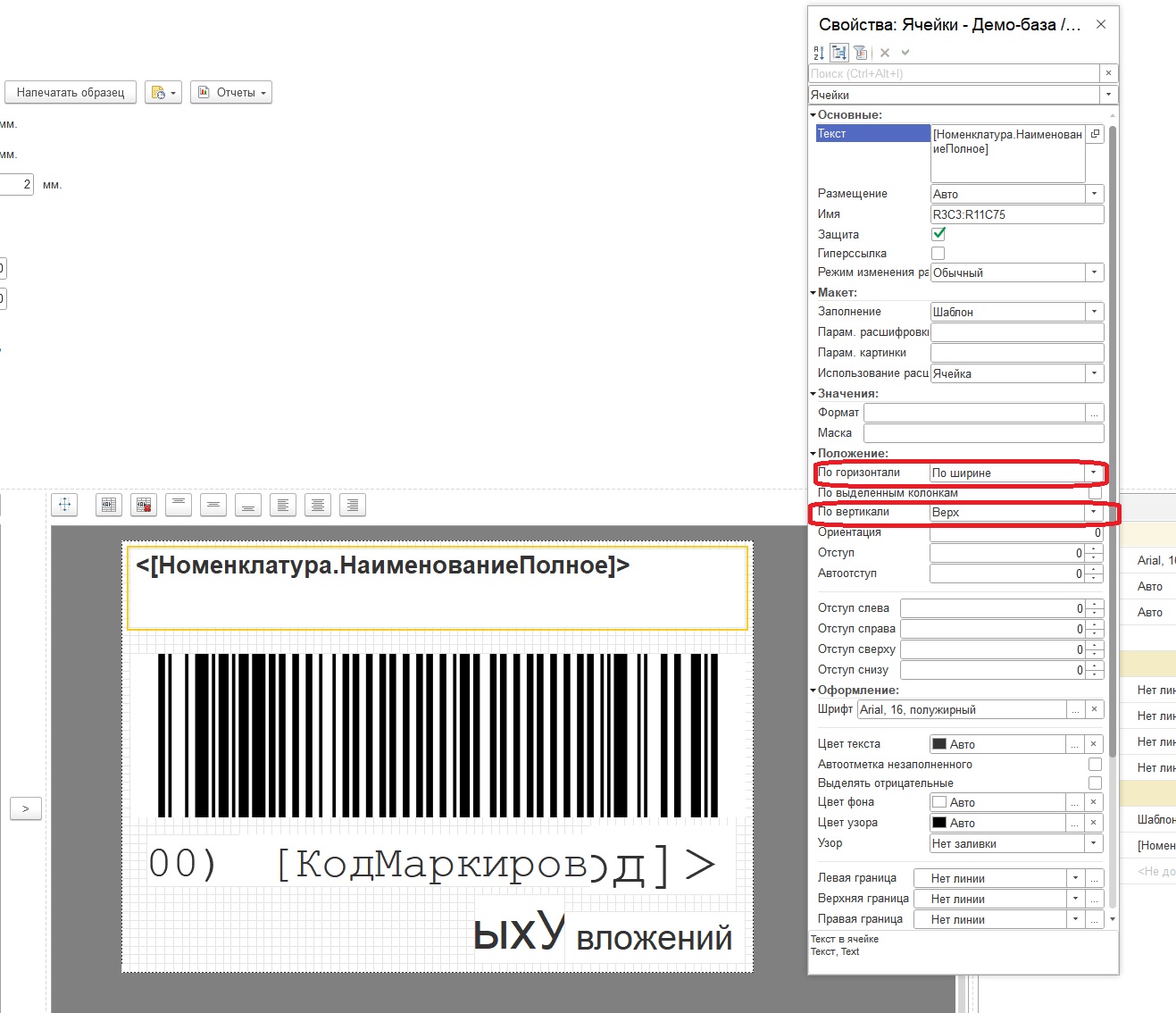The width and height of the screenshot is (1176, 1013).
Task: Click the table icon with the red cross
Action: tap(143, 505)
